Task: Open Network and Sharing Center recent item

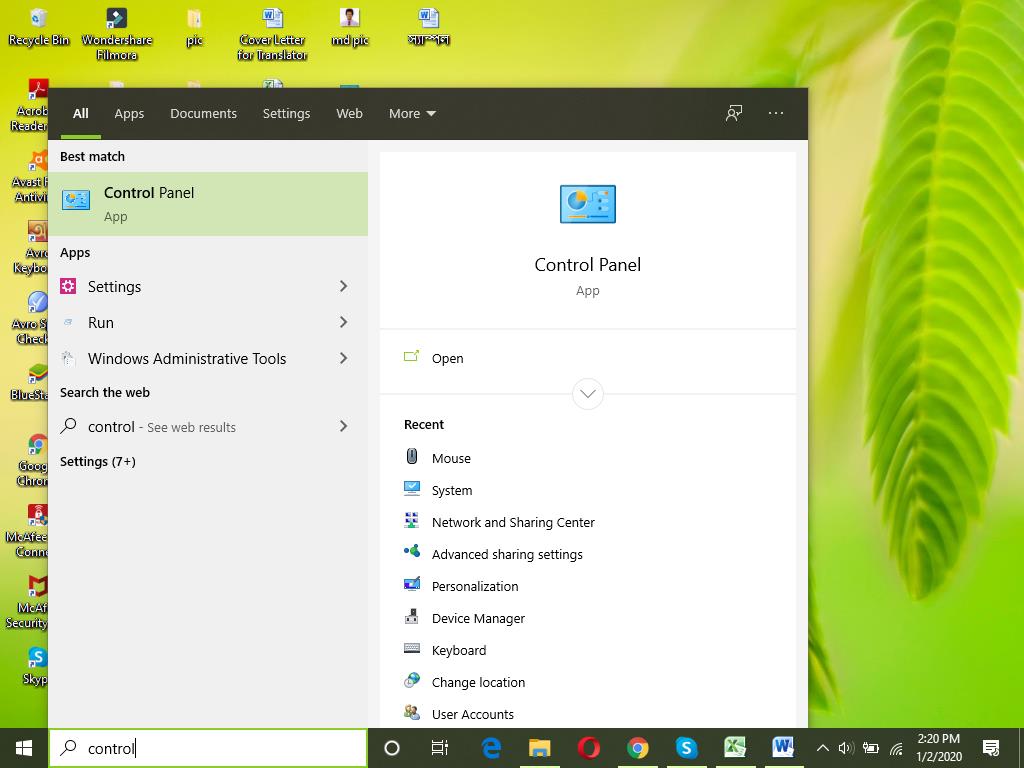Action: point(513,522)
